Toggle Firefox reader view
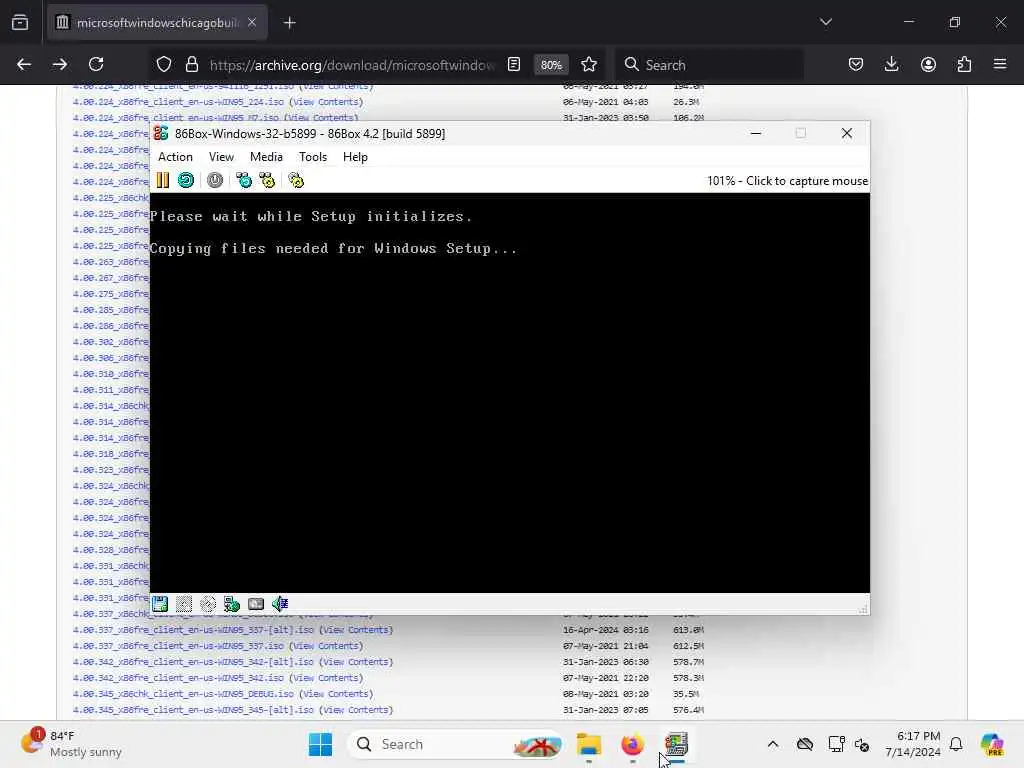This screenshot has height=768, width=1024. point(514,64)
